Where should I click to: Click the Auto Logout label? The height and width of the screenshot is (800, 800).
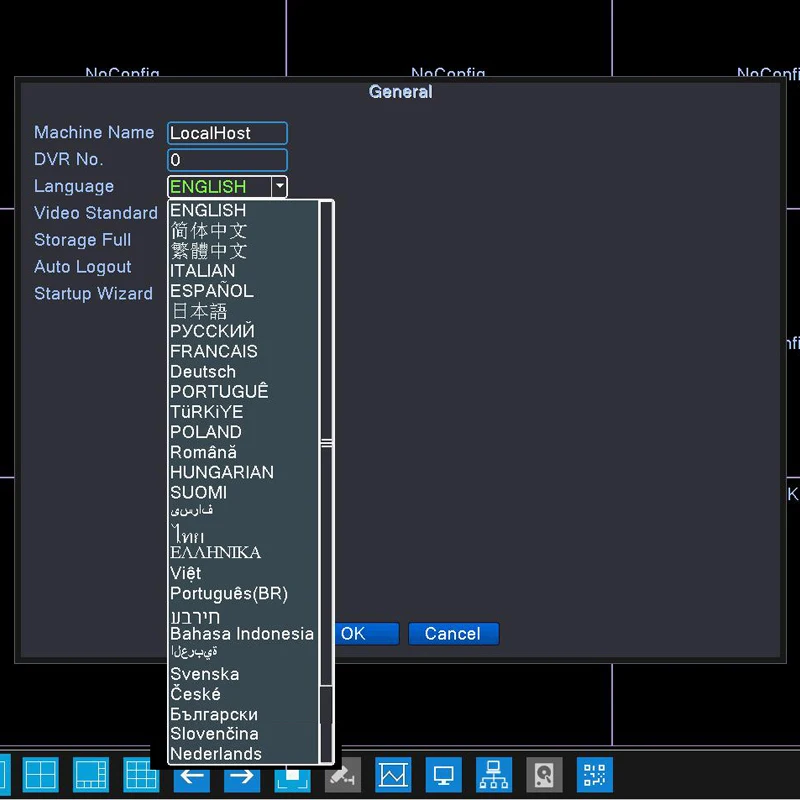(83, 267)
